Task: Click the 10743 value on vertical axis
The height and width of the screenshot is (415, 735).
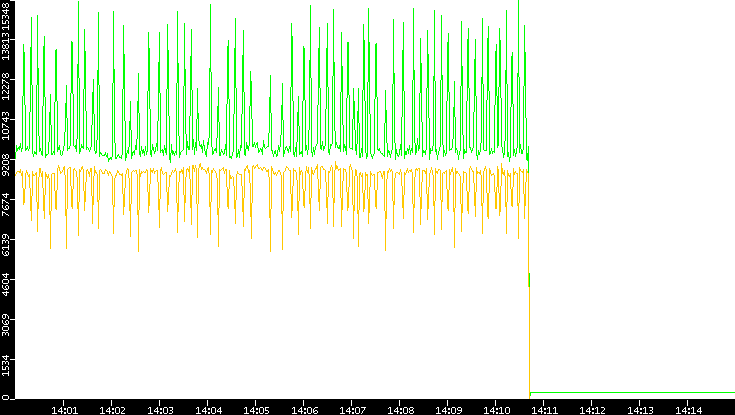Action: tap(6, 128)
